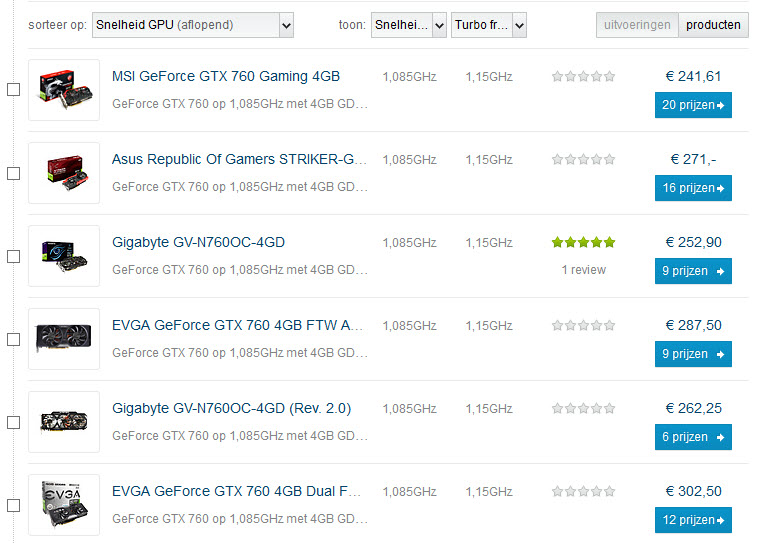Open 'Gigabyte GV-N760OC-4GD (Rev. 2.0)' title link
Screen dimensions: 758x543
tap(231, 408)
